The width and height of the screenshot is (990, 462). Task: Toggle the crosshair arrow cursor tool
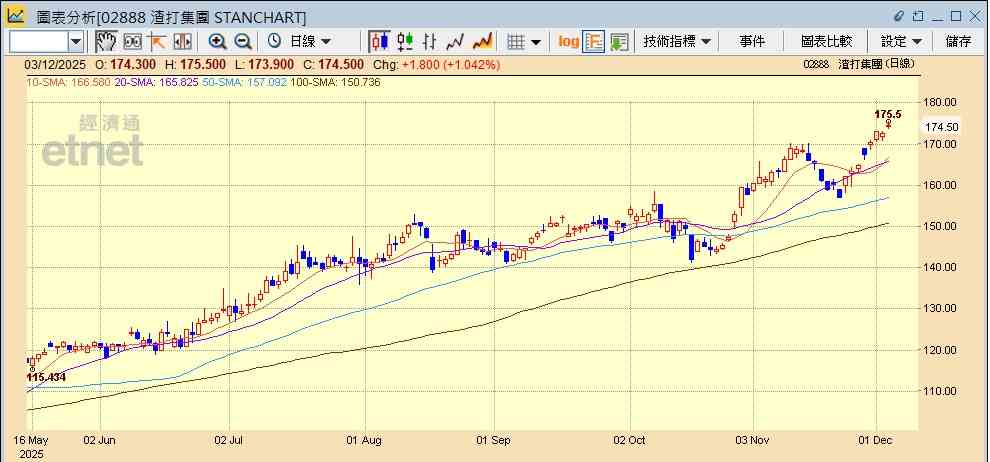pos(157,41)
